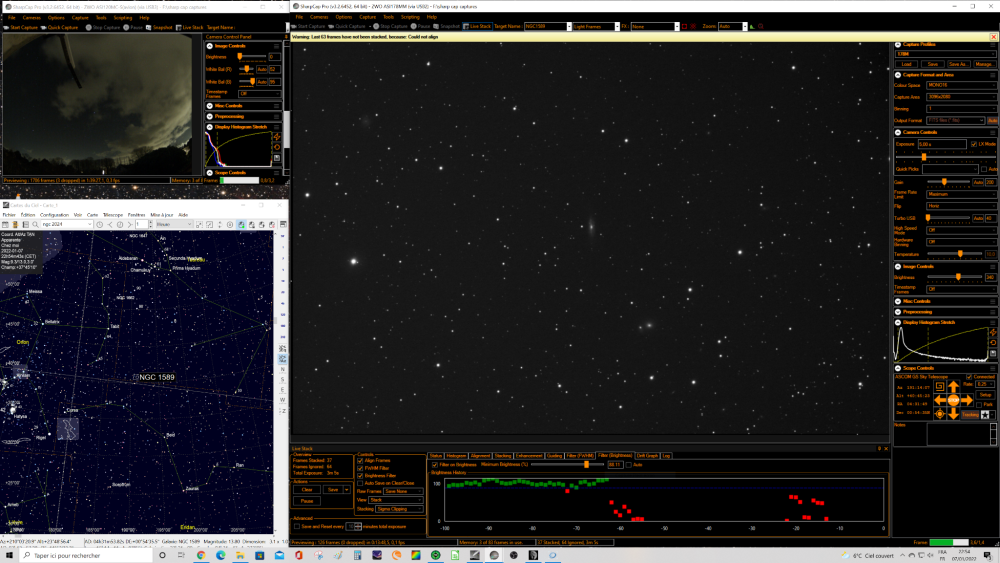Click Quick Capture in the main SharpCap toolbar
This screenshot has width=1000, height=563.
pos(348,27)
